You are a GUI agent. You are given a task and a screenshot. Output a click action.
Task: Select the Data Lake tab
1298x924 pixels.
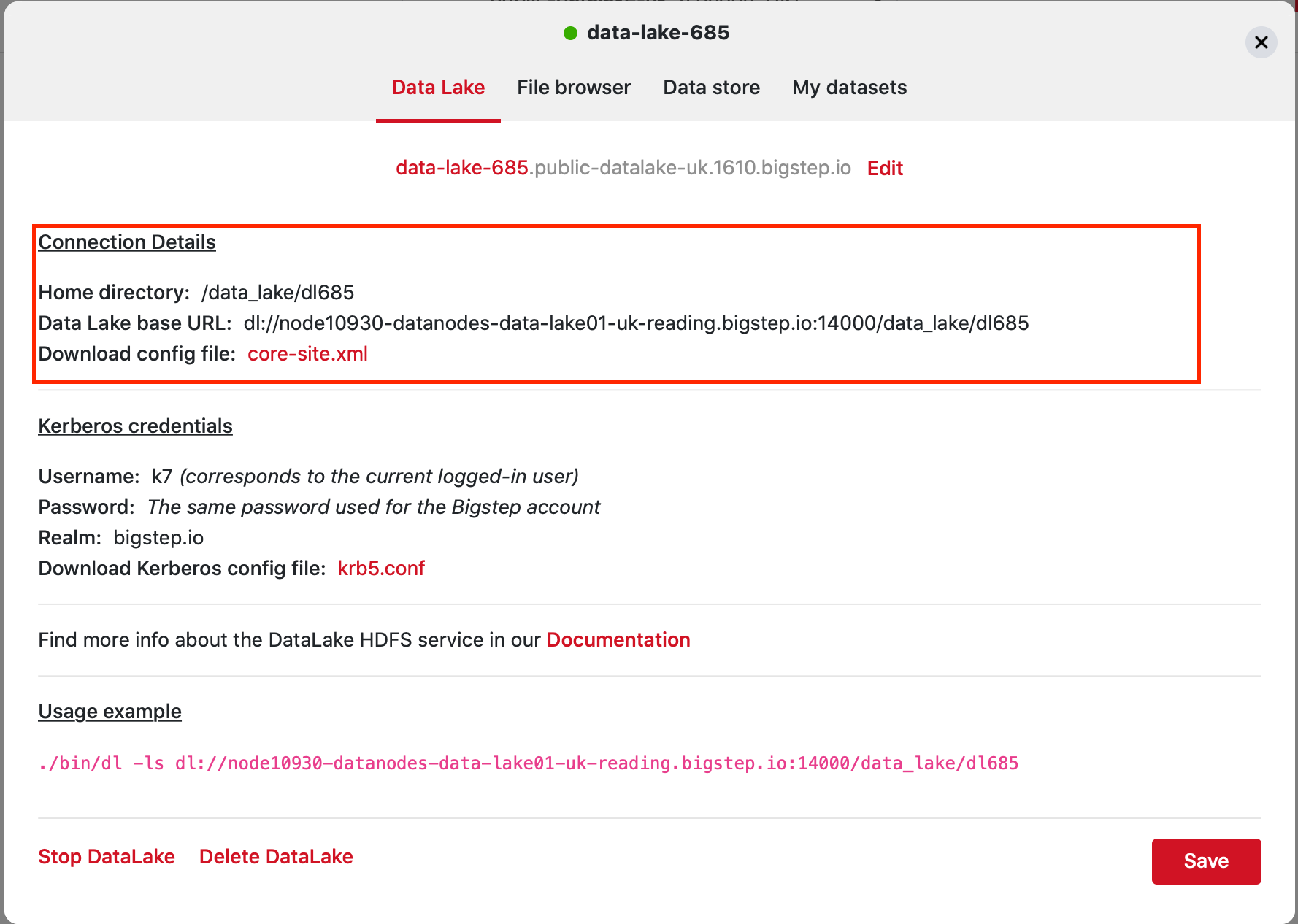pyautogui.click(x=438, y=88)
